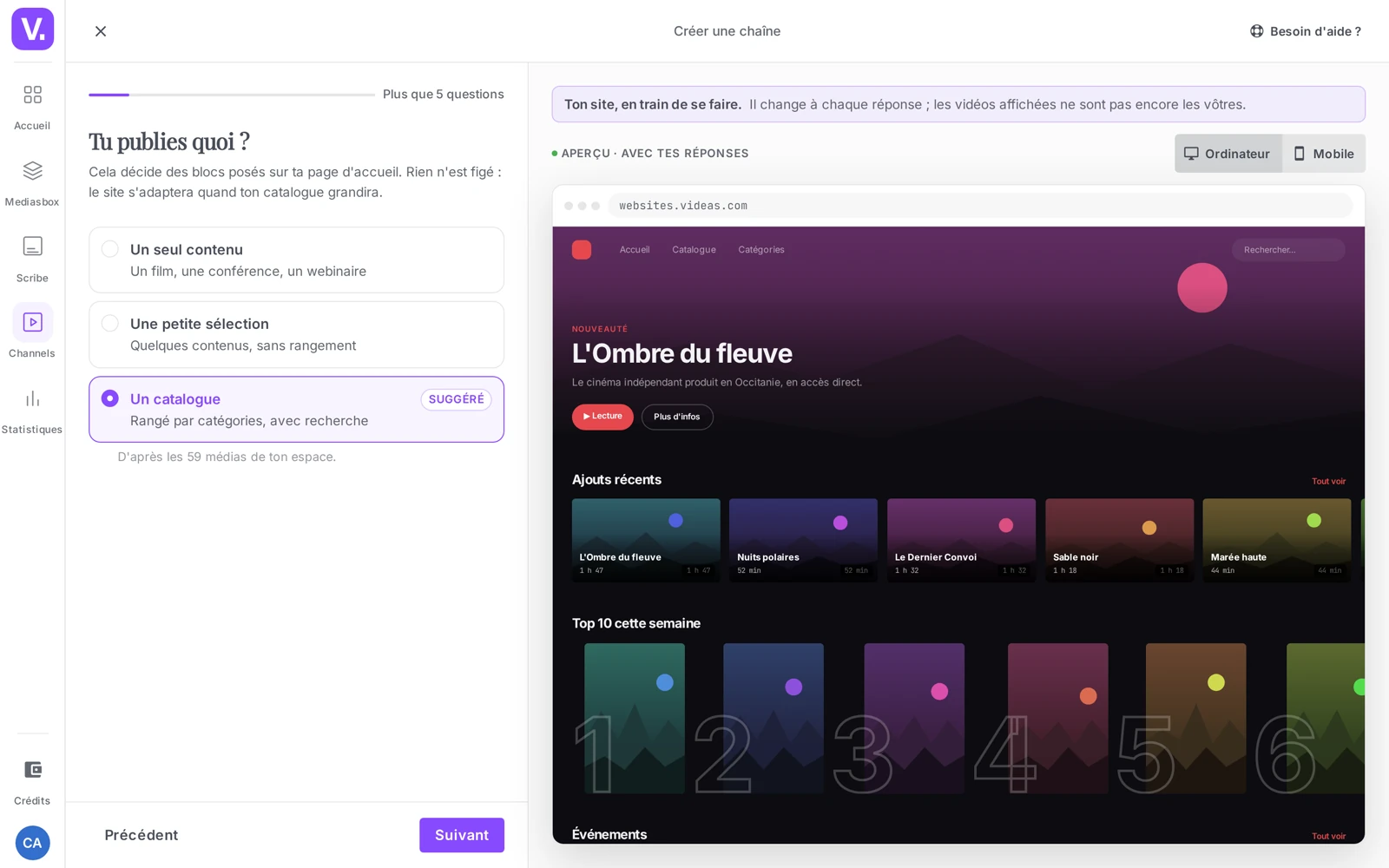Click Tout voir beside Ajouts récents
This screenshot has height=868, width=1389.
1328,481
